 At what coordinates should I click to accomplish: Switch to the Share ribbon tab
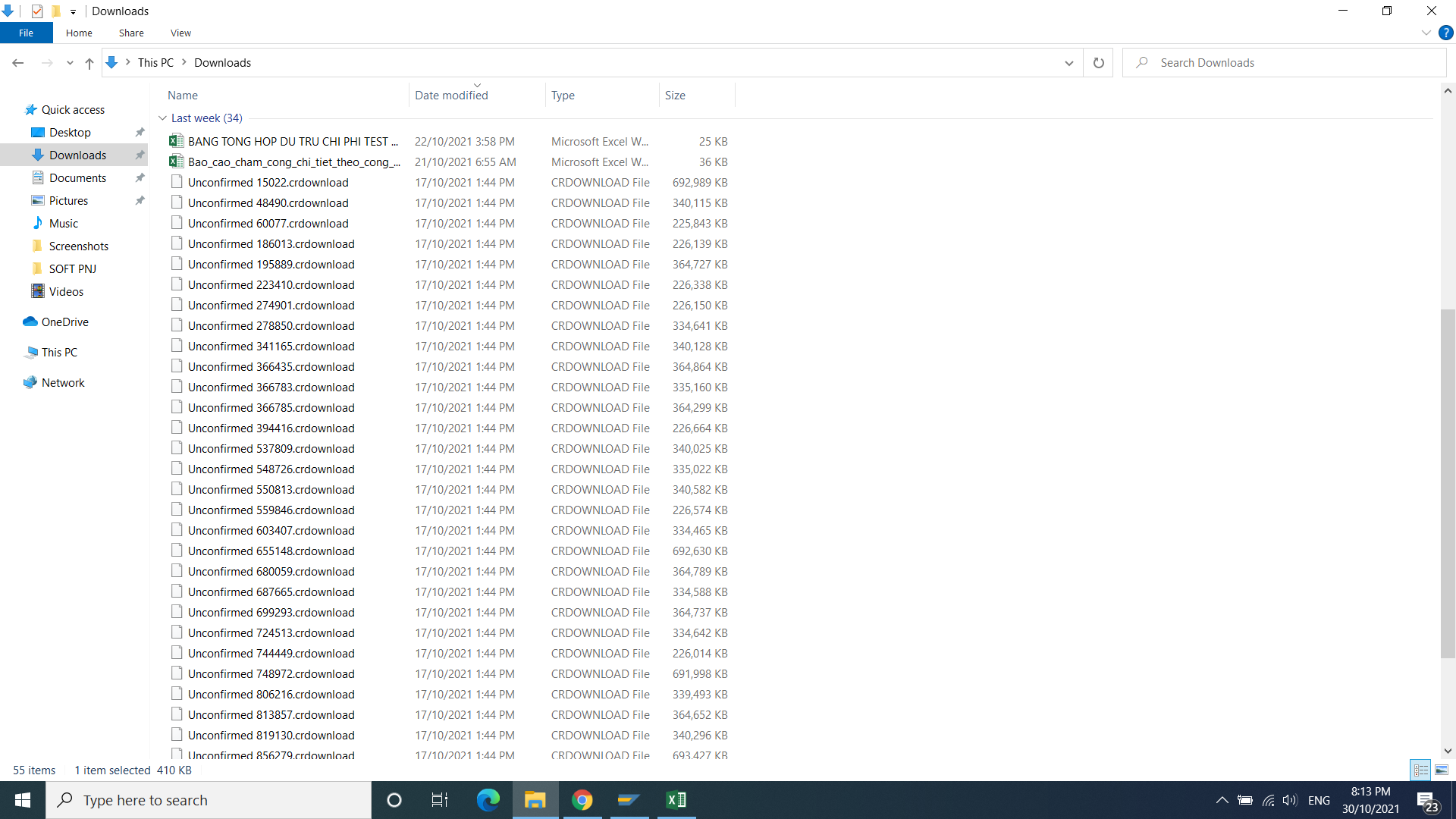click(x=131, y=33)
